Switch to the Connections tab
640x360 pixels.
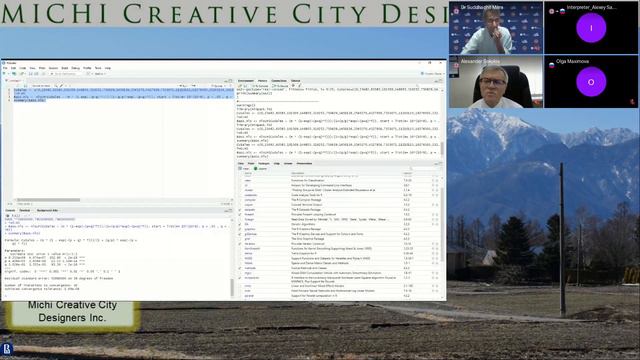[x=279, y=81]
